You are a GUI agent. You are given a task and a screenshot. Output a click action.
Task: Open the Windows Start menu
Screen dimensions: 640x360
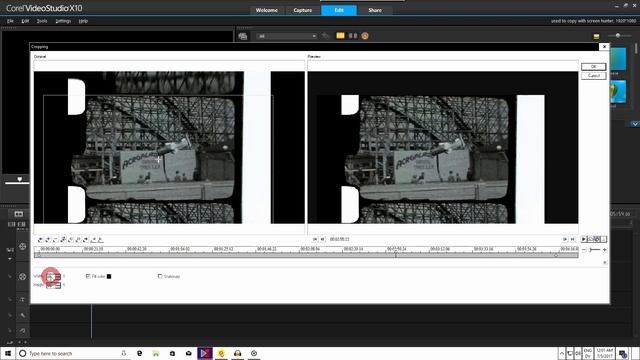click(x=8, y=353)
